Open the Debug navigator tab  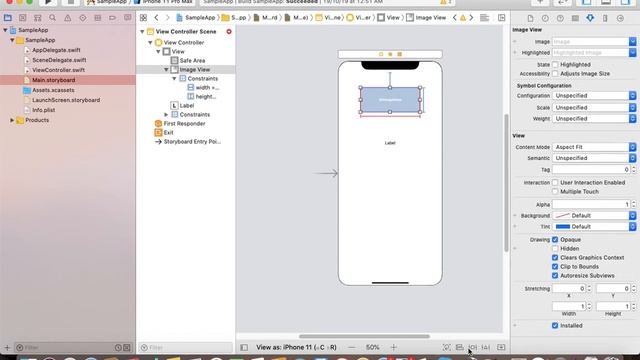tap(98, 18)
